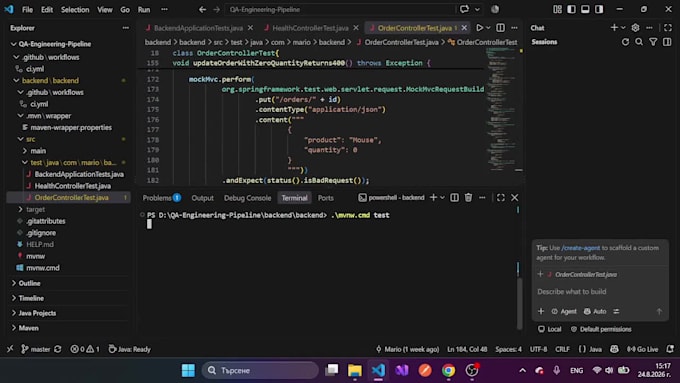Click master branch in status bar
The height and width of the screenshot is (383, 680).
[36, 349]
